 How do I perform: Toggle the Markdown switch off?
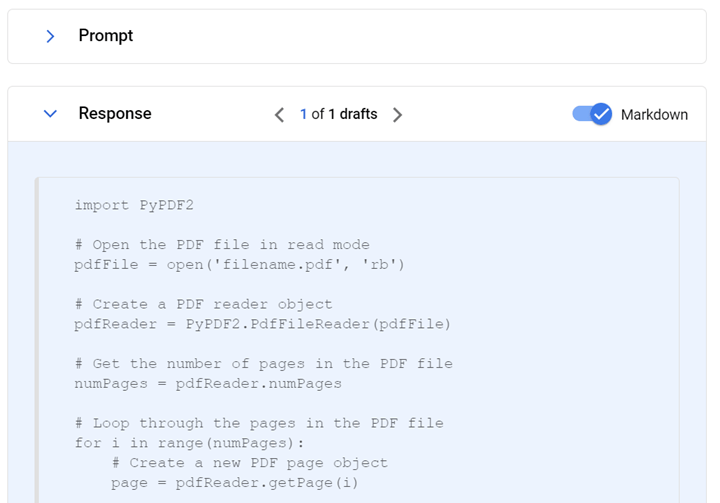[592, 114]
